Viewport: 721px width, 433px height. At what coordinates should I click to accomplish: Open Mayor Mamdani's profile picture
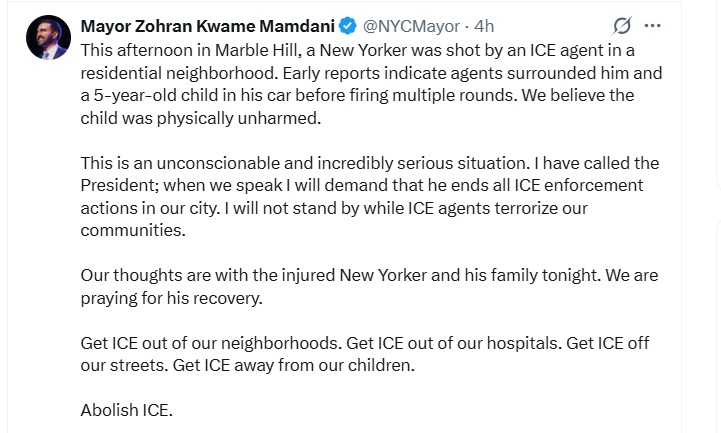[48, 37]
